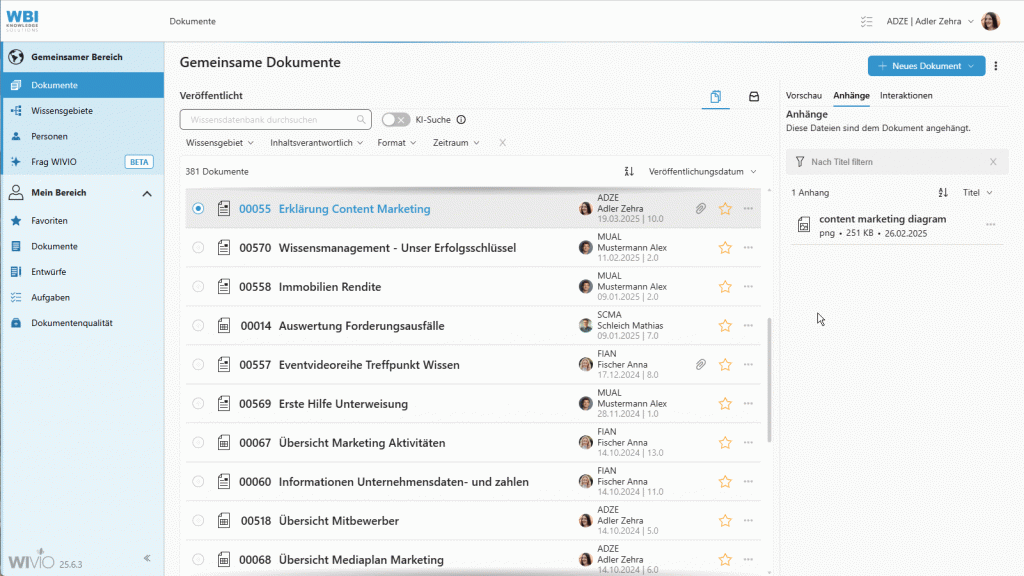This screenshot has height=576, width=1024.
Task: Click the document list sort order icon
Action: tap(629, 171)
